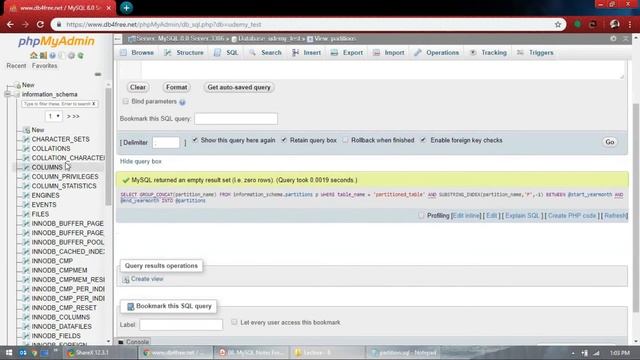Go to next page of tables
Image resolution: width=640 pixels, height=360 pixels.
pyautogui.click(x=69, y=116)
